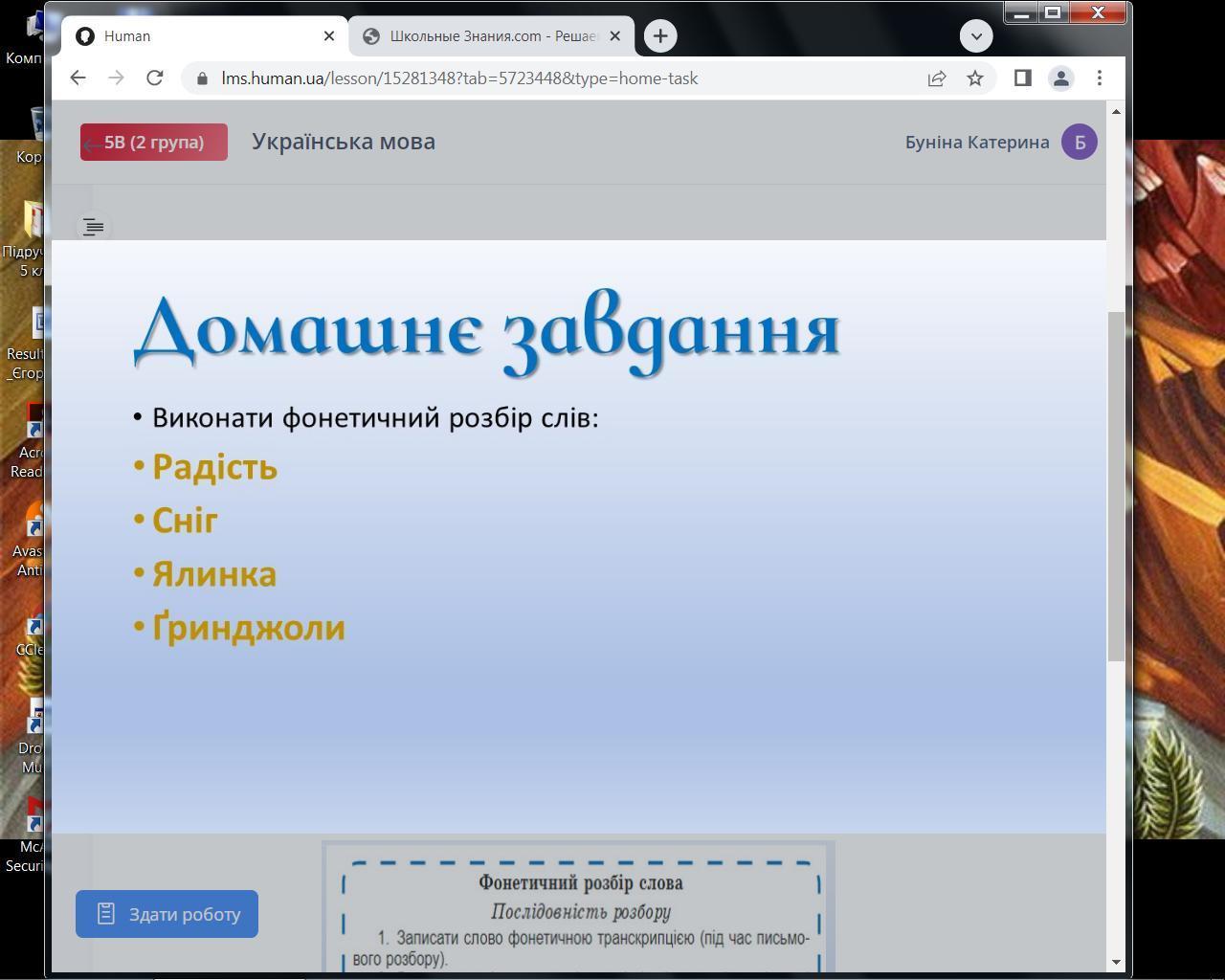Open the Б user avatar
This screenshot has height=980, width=1225.
point(1080,143)
